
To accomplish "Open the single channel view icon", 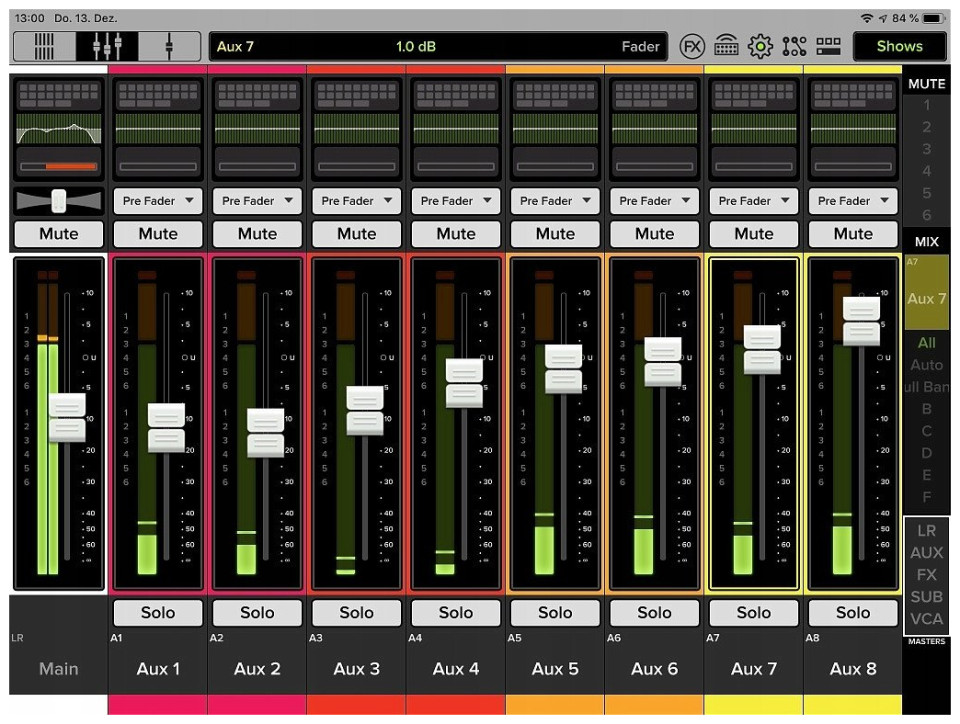I will coord(169,46).
